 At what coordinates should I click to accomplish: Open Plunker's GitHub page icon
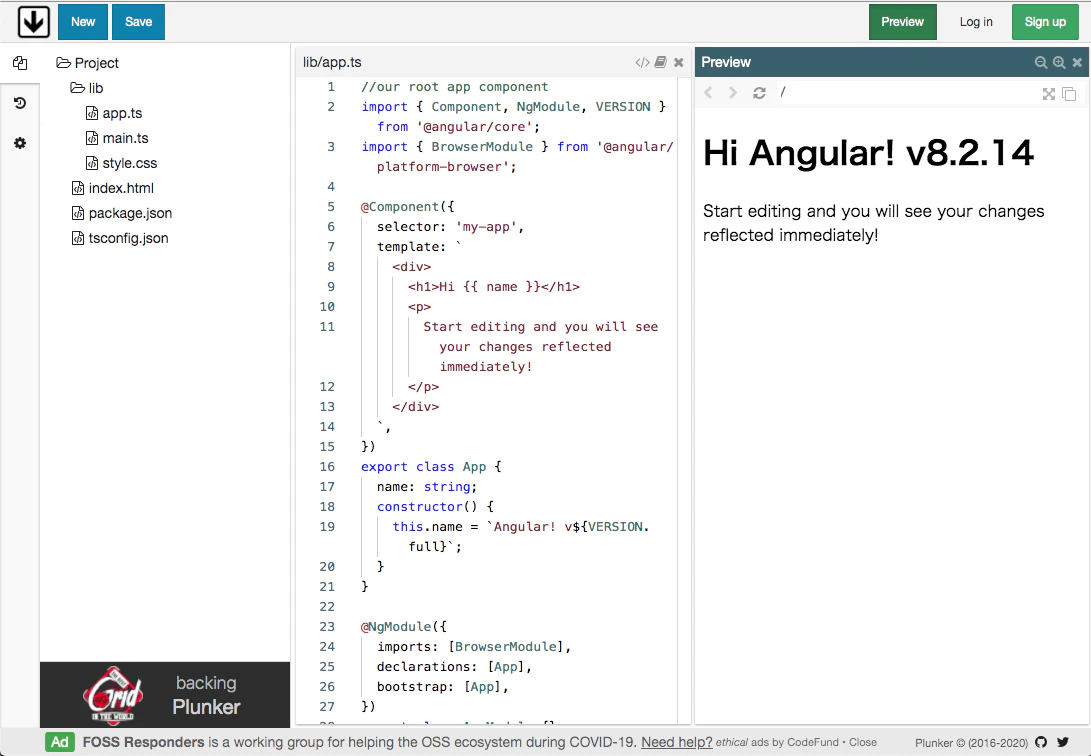1041,742
